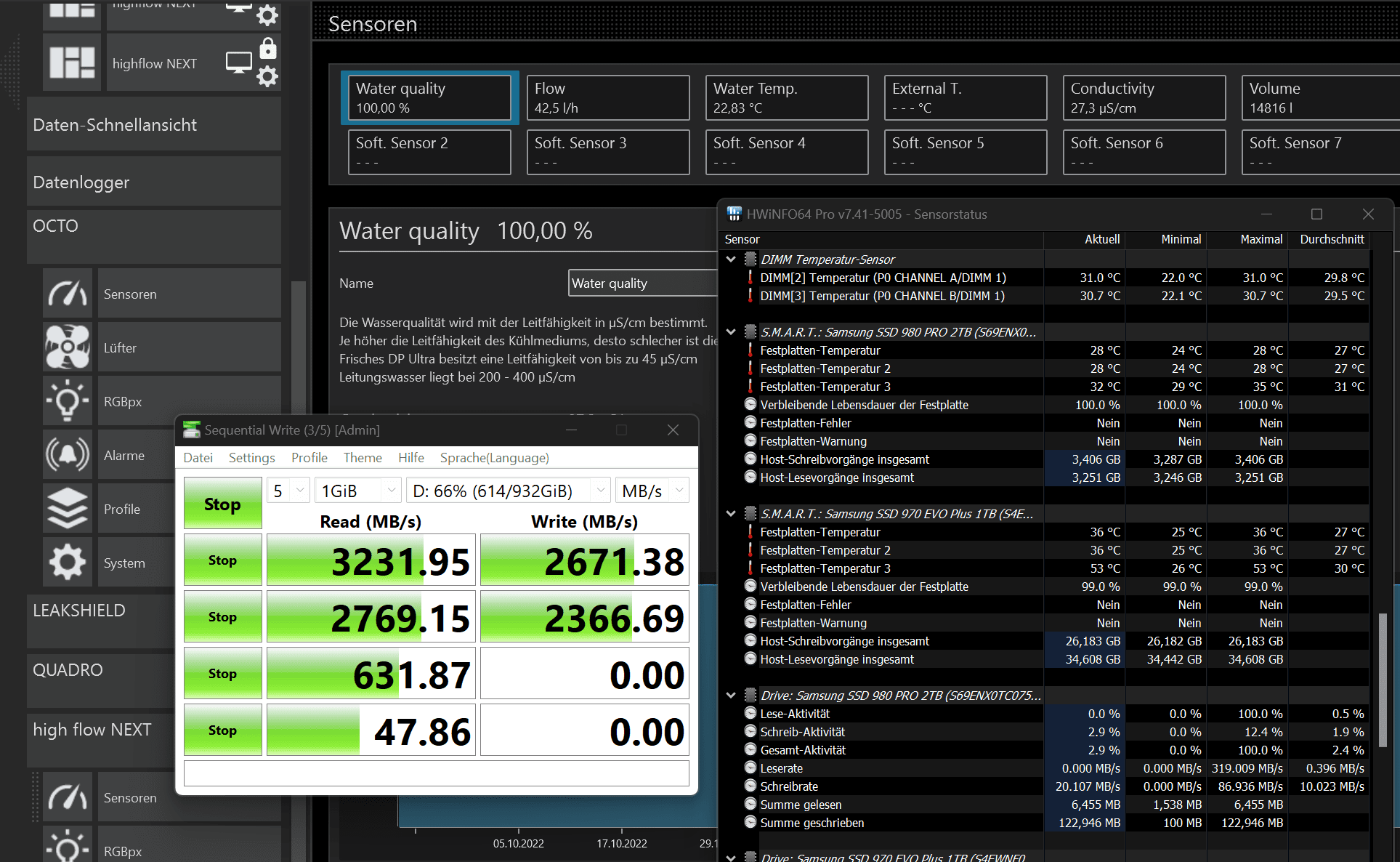This screenshot has height=862, width=1400.
Task: Click the CrystalDiskMark window title icon
Action: pos(192,430)
